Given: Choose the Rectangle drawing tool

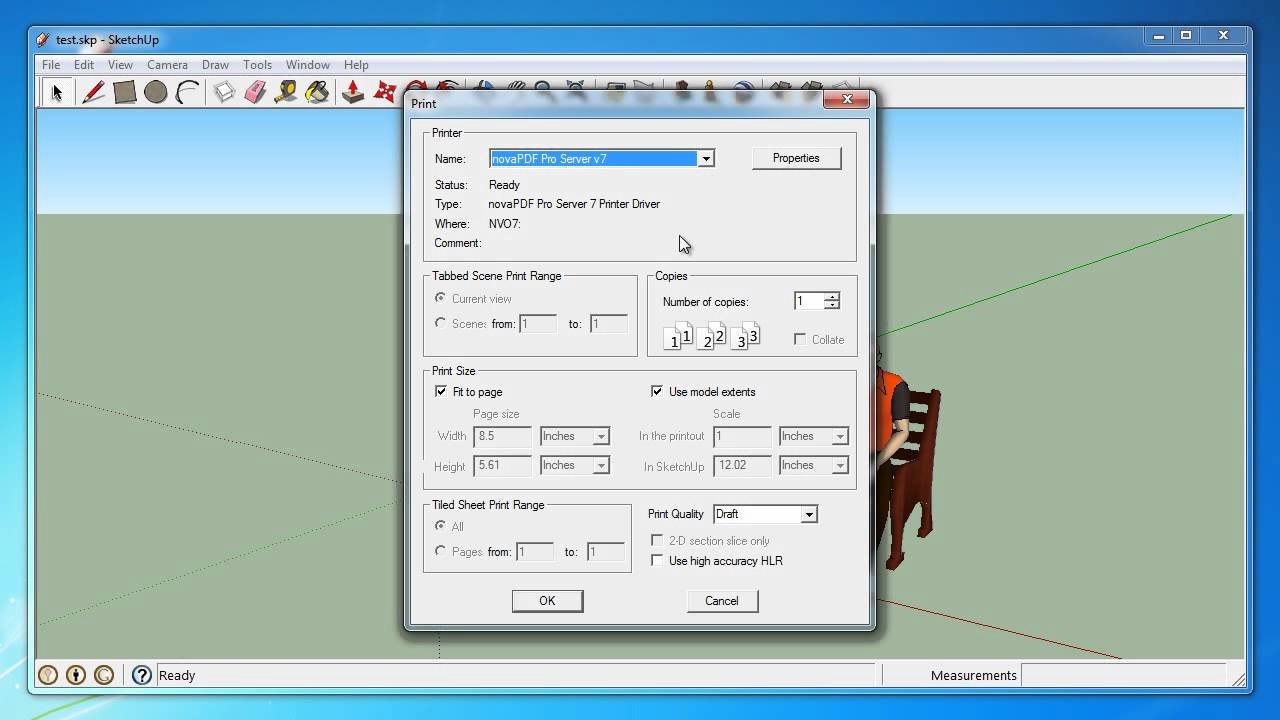Looking at the screenshot, I should [x=124, y=93].
